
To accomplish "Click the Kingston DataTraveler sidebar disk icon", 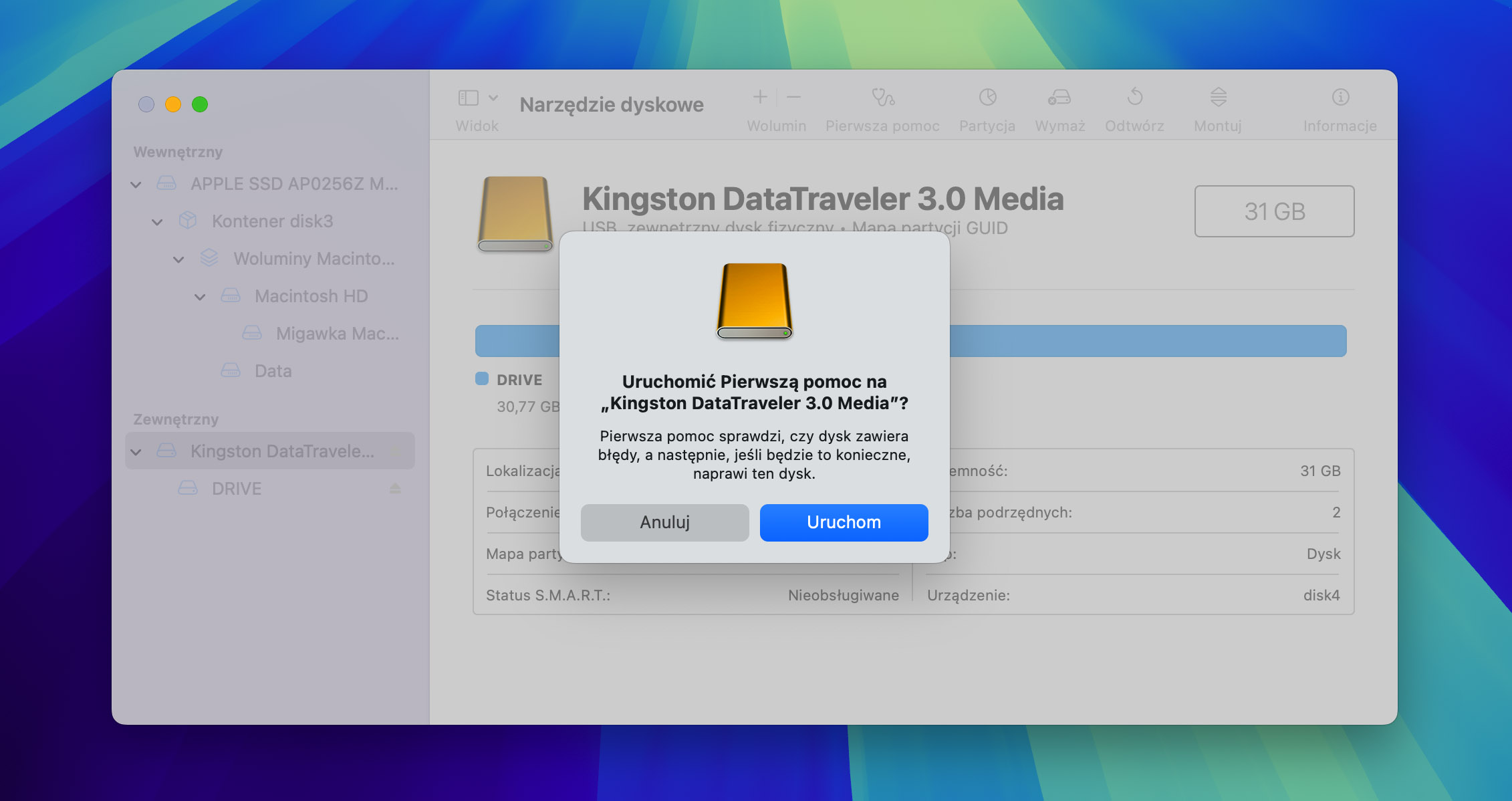I will pyautogui.click(x=166, y=451).
